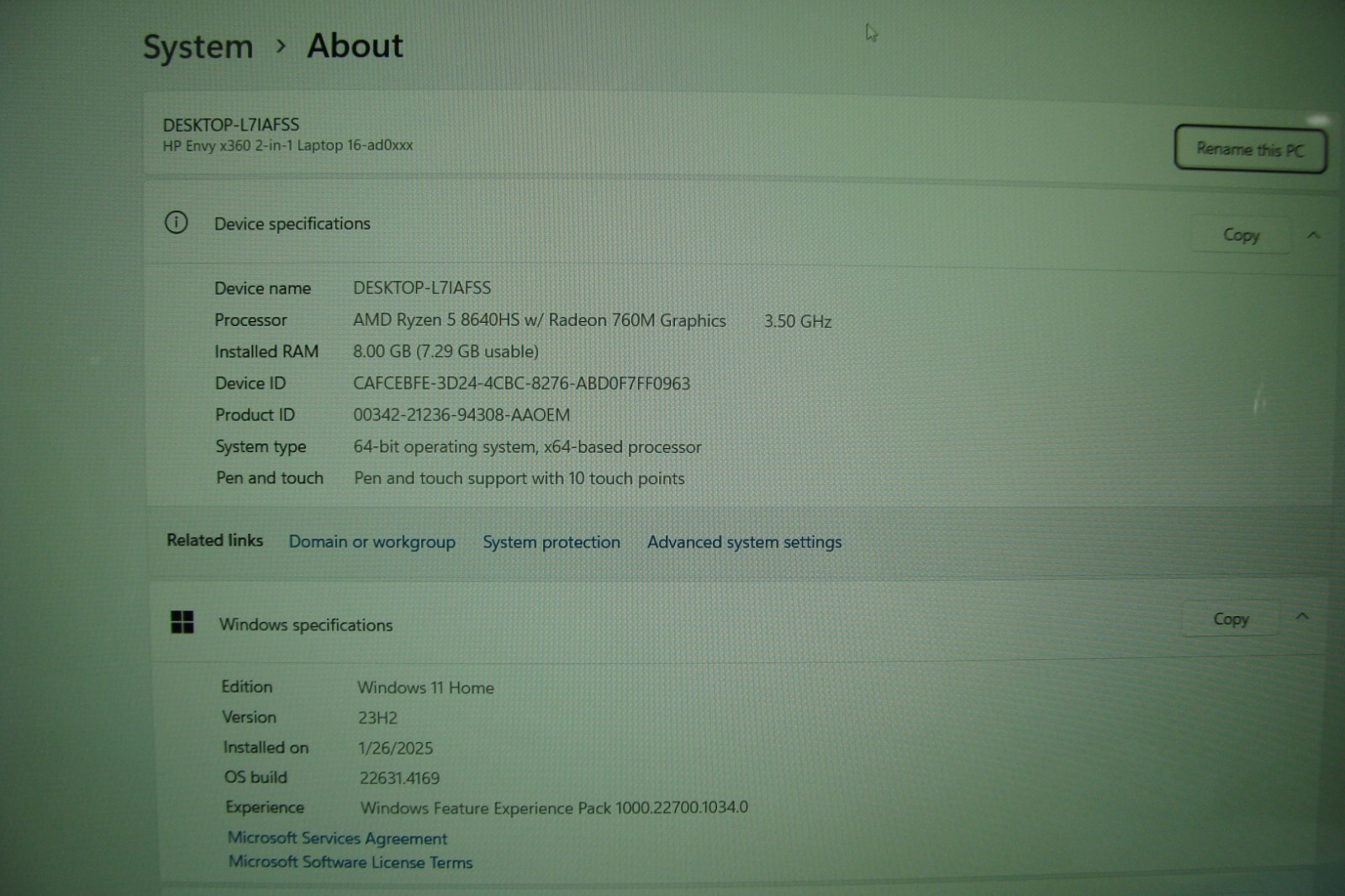Copy the Device specifications
The height and width of the screenshot is (896, 1345).
click(x=1241, y=235)
